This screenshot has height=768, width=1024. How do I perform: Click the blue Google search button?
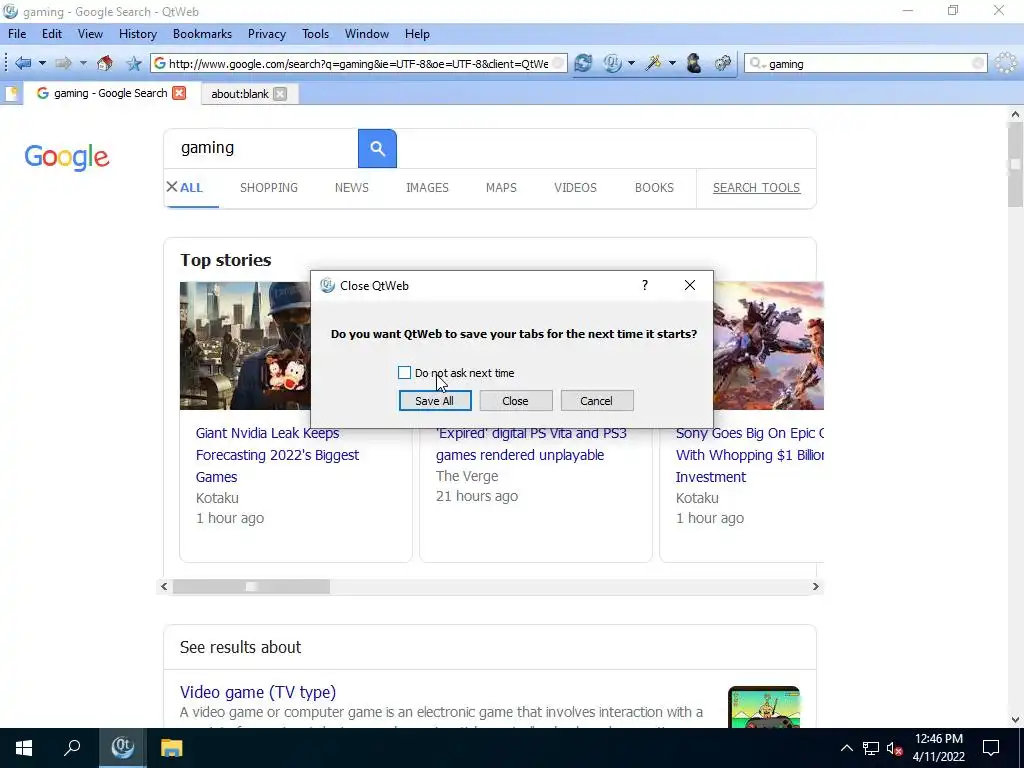[x=377, y=148]
